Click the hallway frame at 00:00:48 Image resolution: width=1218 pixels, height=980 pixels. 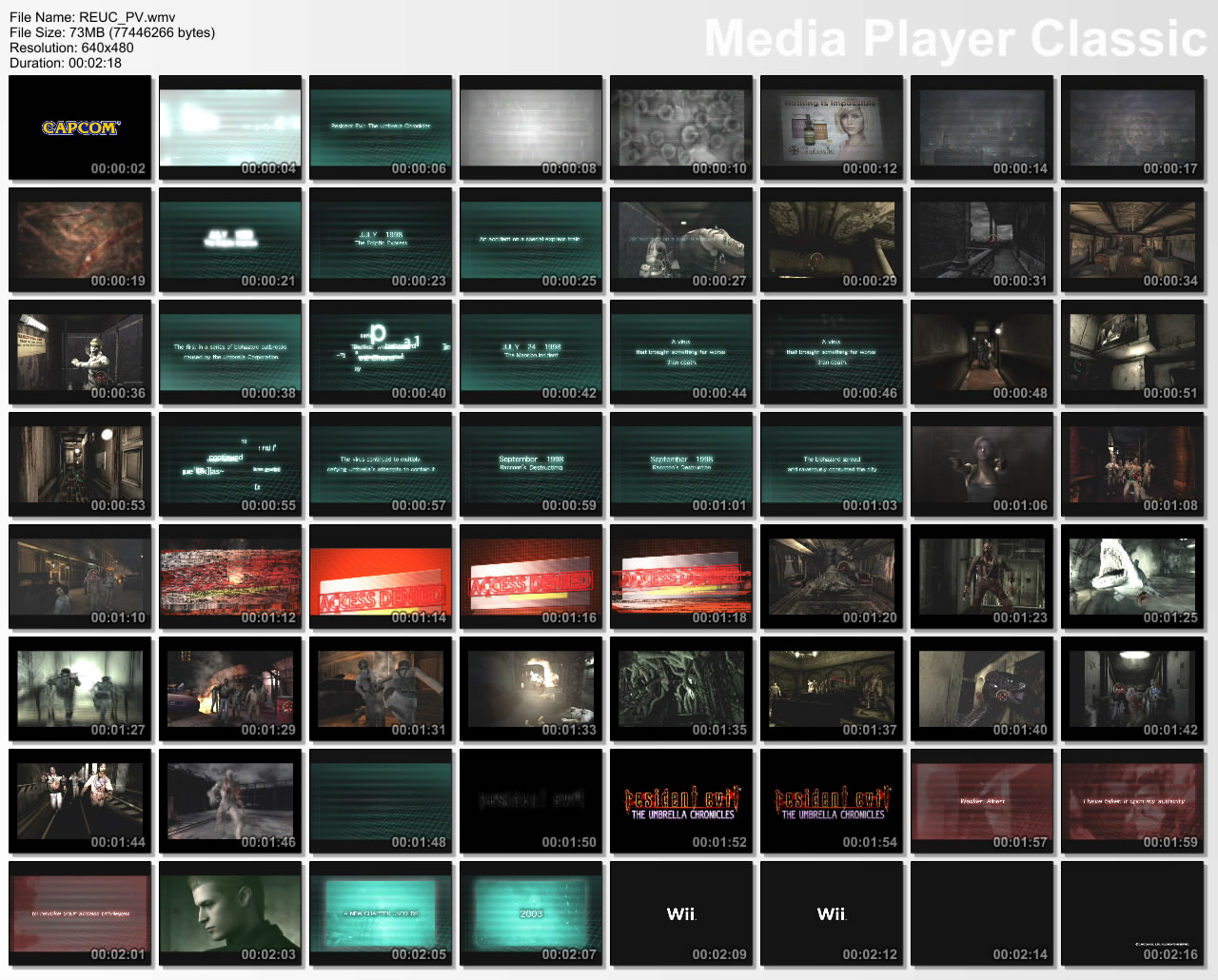[x=982, y=352]
